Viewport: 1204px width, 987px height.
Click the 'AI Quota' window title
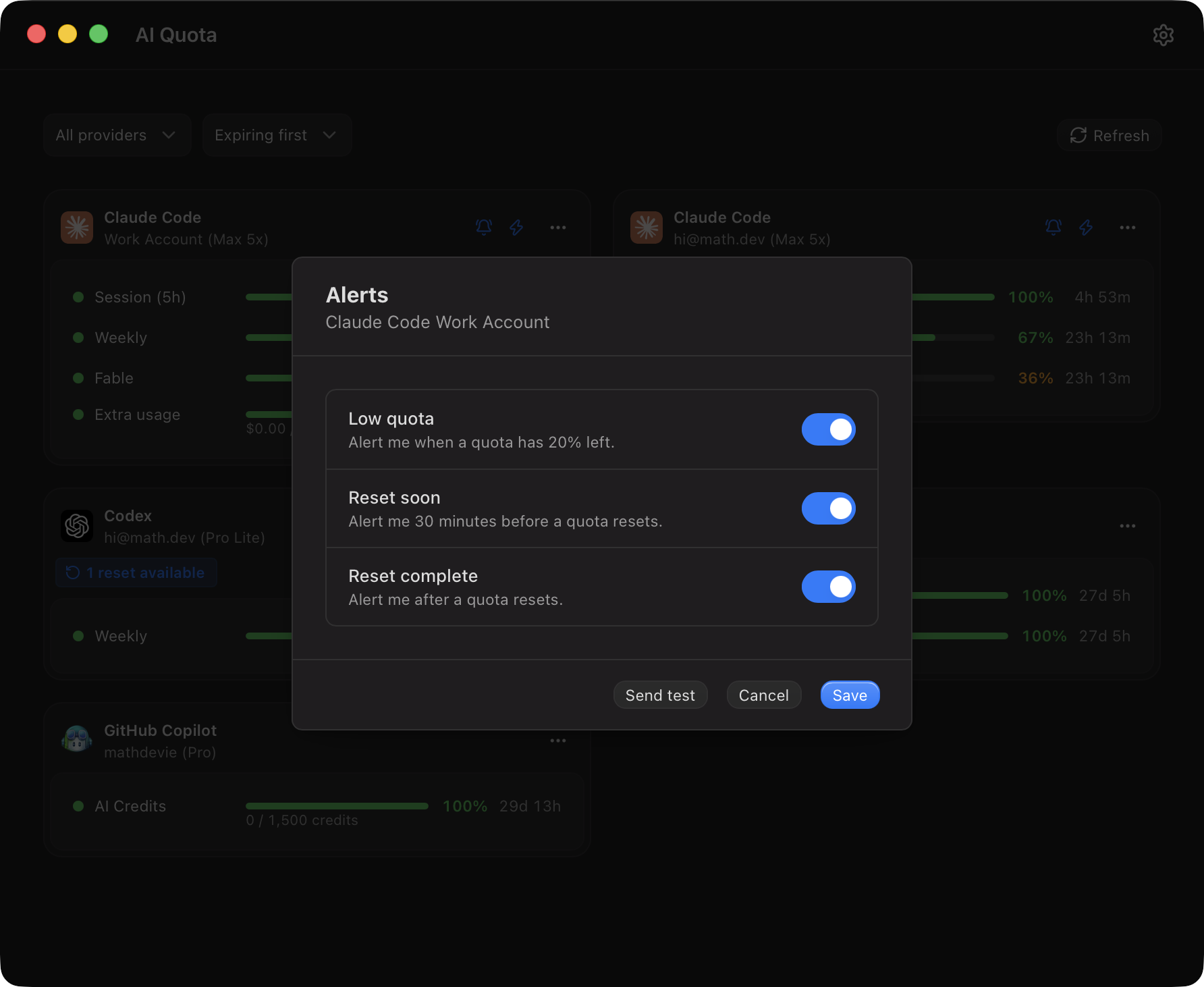pos(176,35)
